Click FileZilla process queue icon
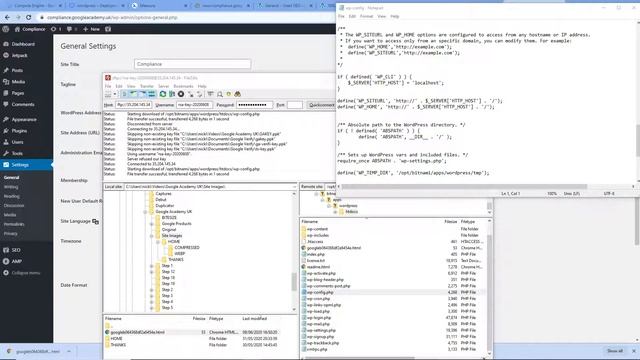The width and height of the screenshot is (640, 360). click(x=172, y=94)
